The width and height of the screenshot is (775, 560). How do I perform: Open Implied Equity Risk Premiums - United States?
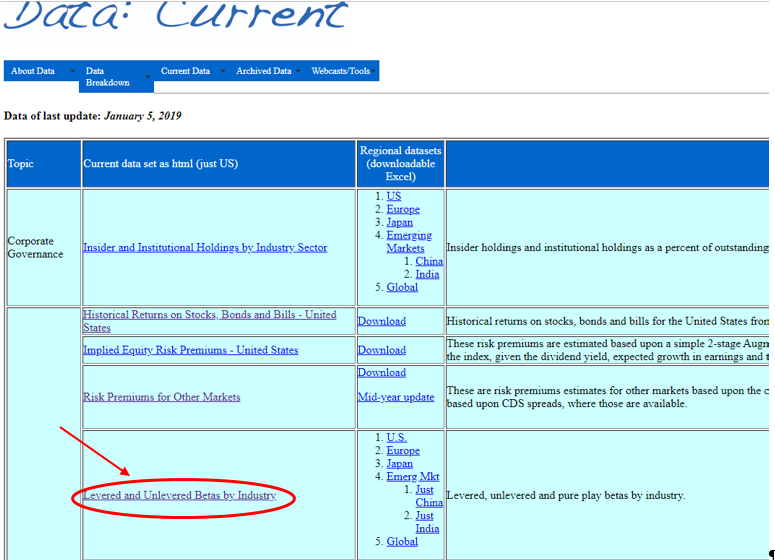click(x=190, y=350)
